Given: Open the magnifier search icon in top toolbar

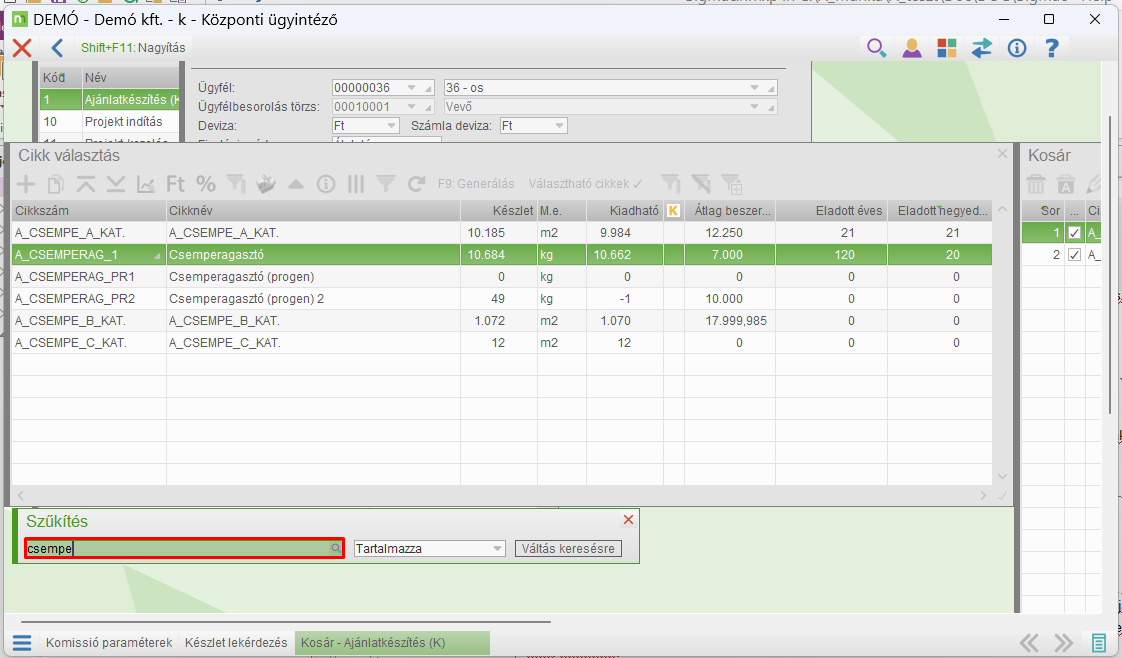Looking at the screenshot, I should click(x=877, y=48).
